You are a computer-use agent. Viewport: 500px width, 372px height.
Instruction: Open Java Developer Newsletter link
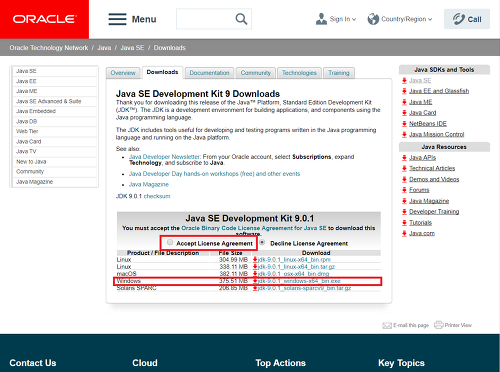[x=164, y=157]
